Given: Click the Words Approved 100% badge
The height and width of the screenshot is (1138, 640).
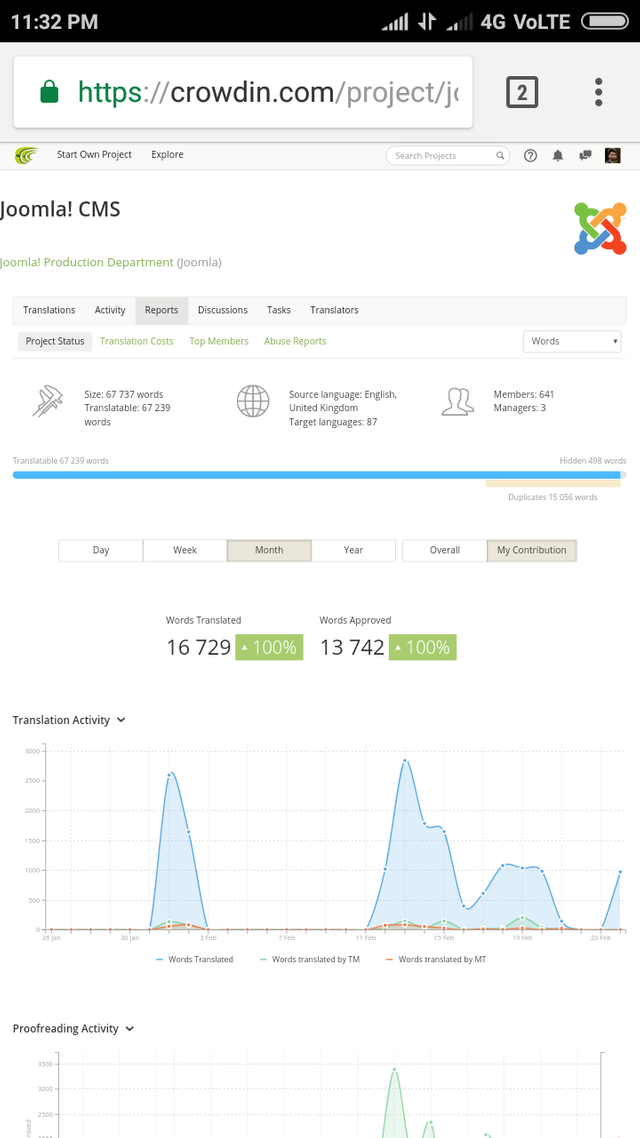Looking at the screenshot, I should pyautogui.click(x=423, y=647).
